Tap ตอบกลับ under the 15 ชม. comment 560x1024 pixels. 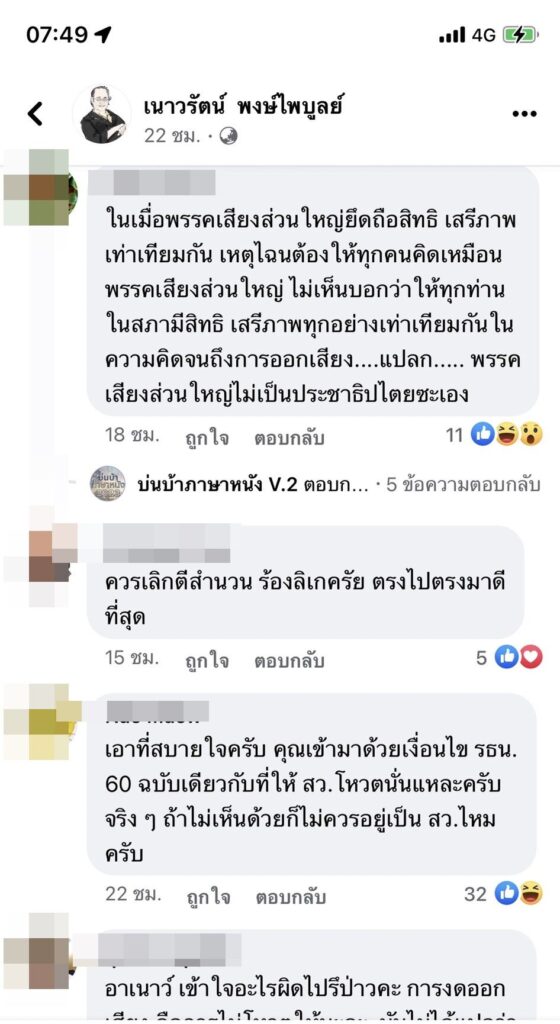[x=289, y=660]
